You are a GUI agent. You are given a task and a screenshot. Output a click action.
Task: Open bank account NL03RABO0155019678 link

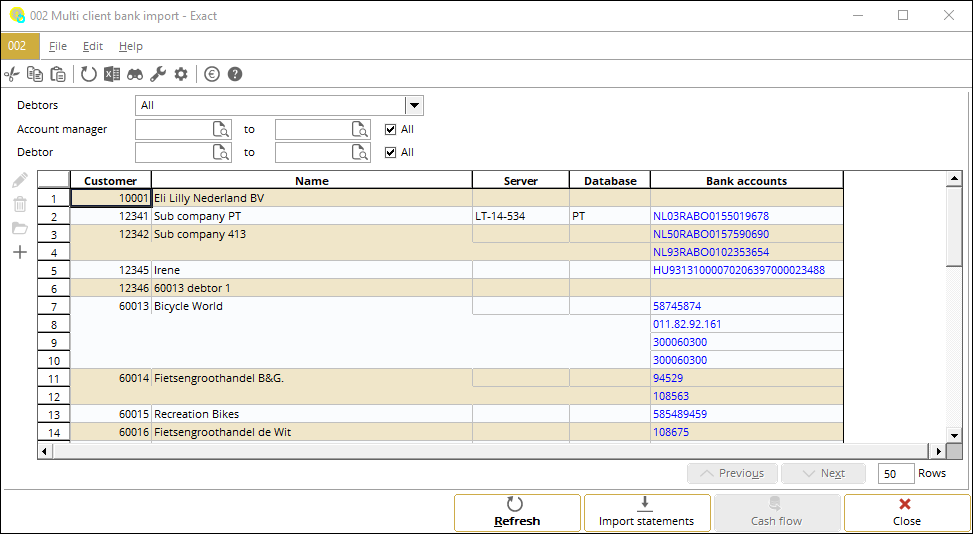(711, 216)
